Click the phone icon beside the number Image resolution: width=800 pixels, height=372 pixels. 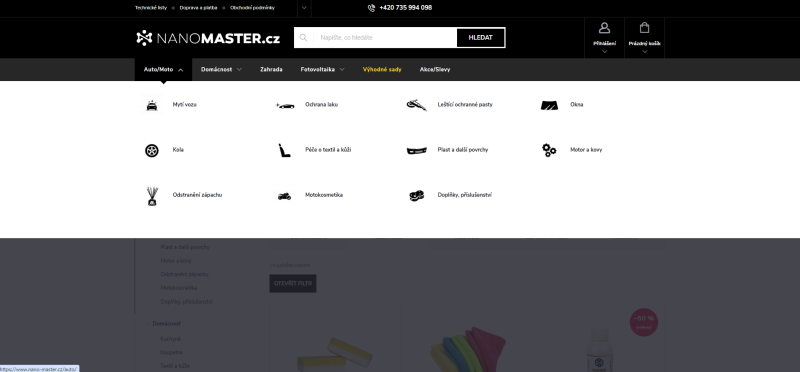[371, 8]
